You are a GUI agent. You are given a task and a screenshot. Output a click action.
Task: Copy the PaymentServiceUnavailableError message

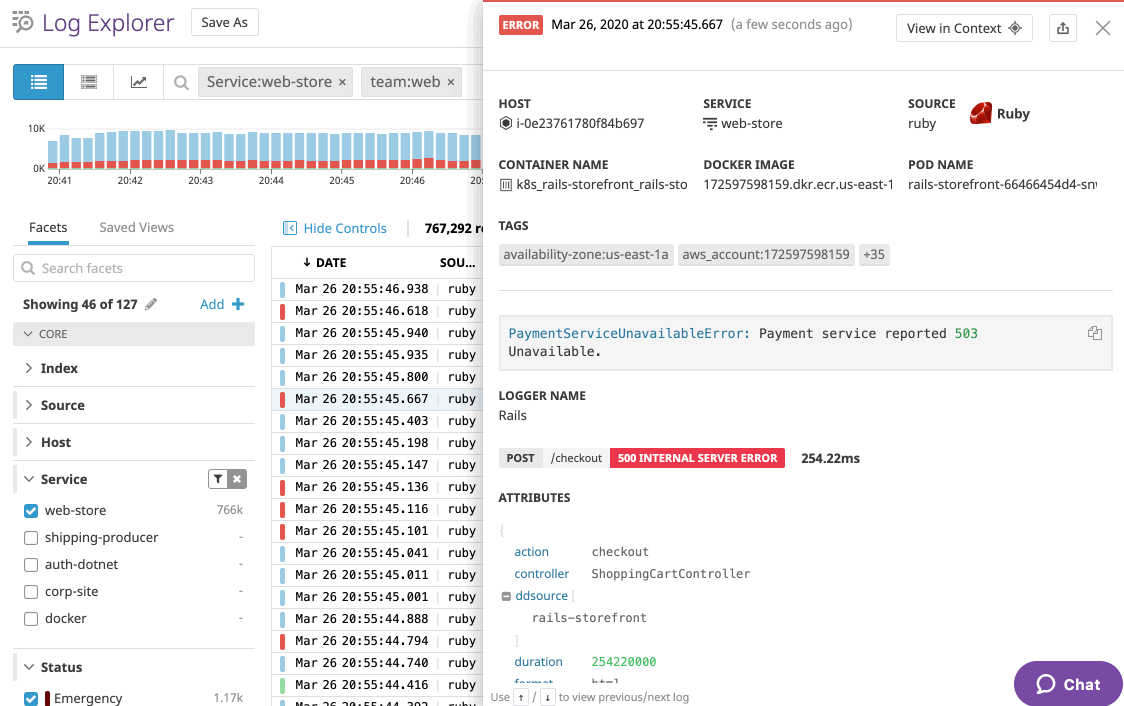(1095, 333)
